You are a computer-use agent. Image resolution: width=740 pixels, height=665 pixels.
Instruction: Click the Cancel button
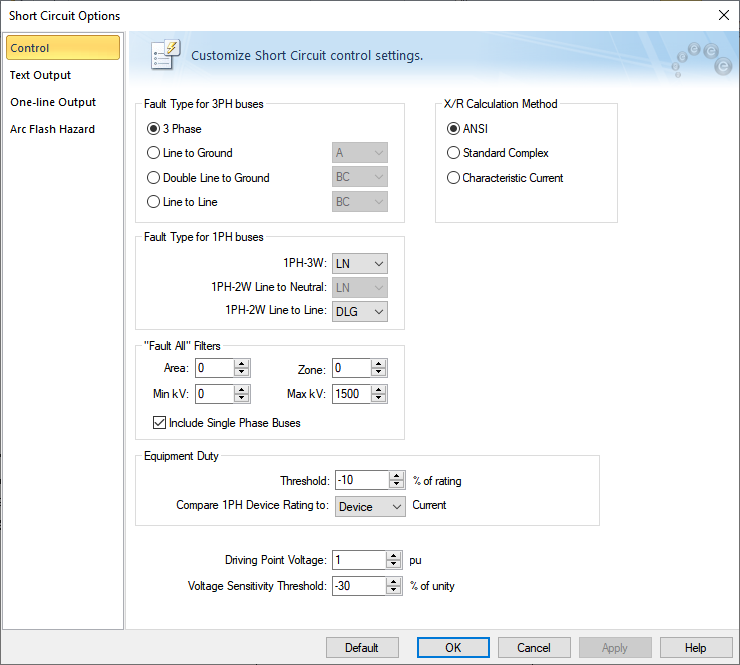(534, 647)
